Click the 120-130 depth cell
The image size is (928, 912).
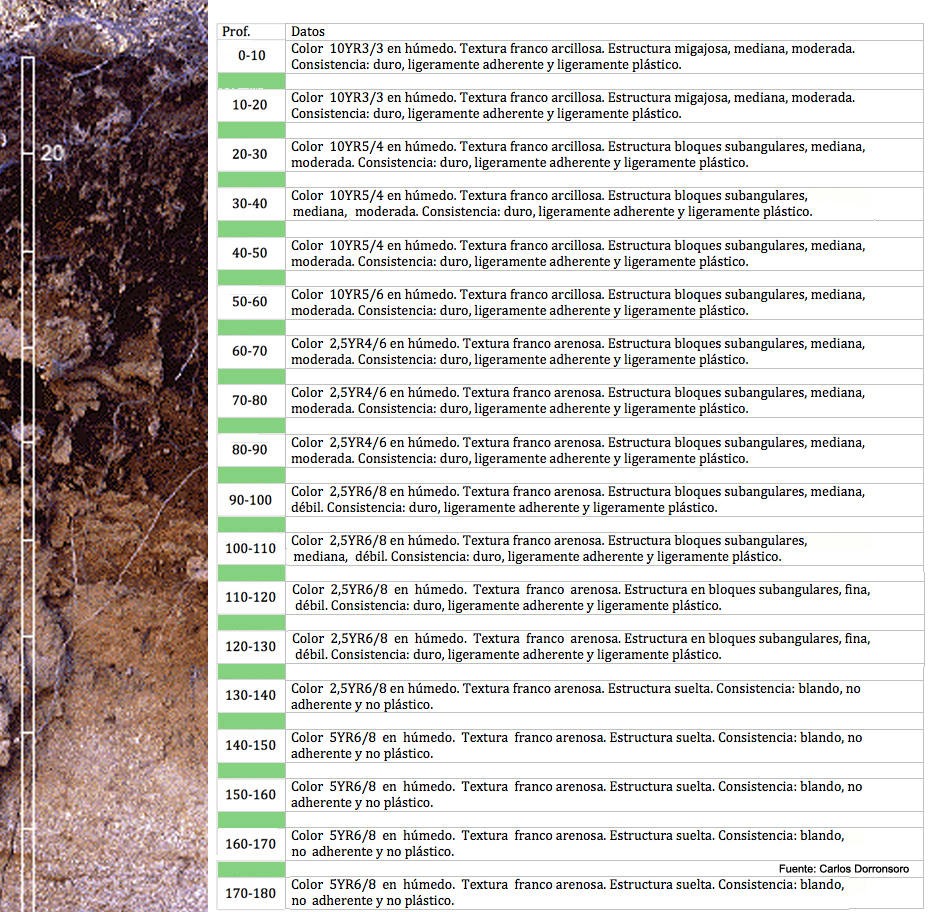click(251, 647)
